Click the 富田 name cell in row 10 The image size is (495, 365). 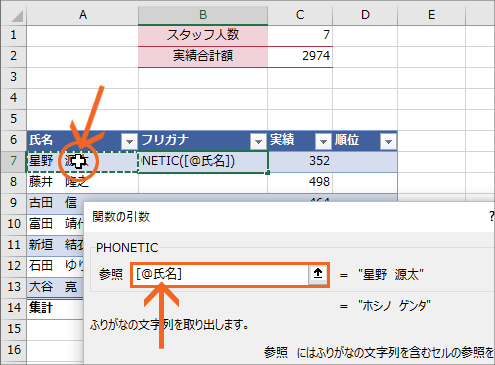pos(55,224)
